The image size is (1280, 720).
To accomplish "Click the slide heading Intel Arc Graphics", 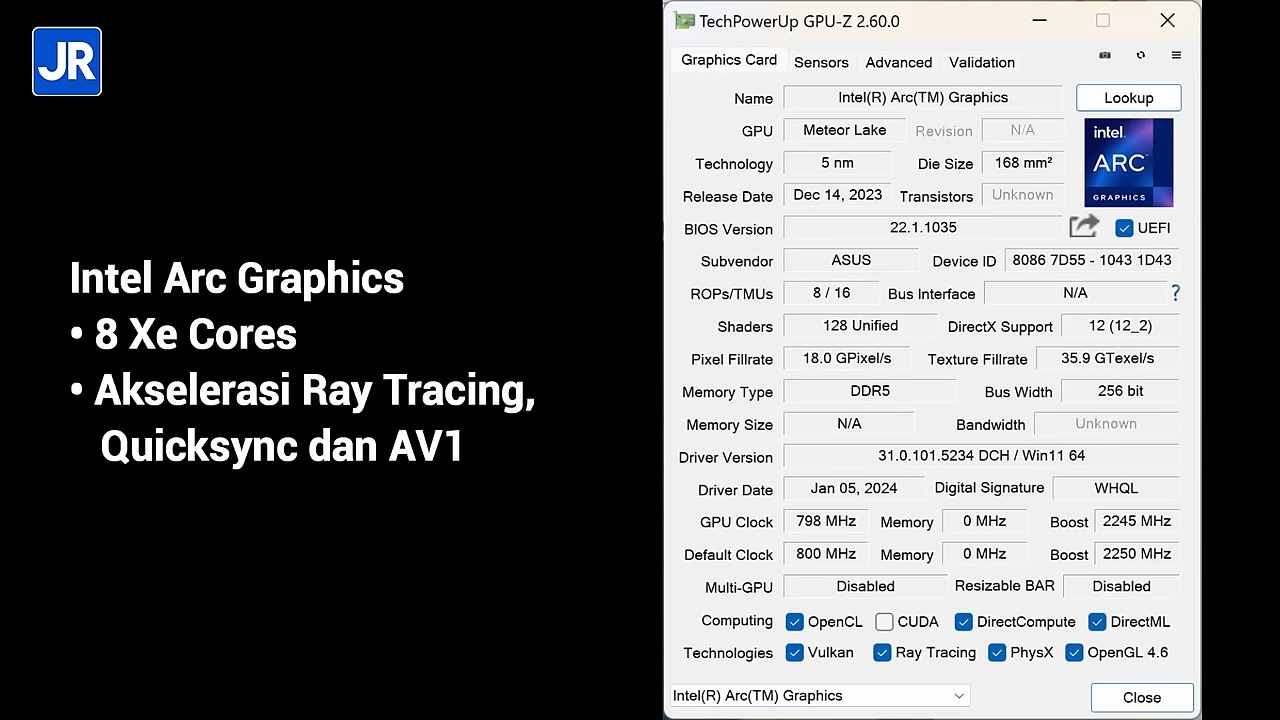I will click(x=237, y=278).
